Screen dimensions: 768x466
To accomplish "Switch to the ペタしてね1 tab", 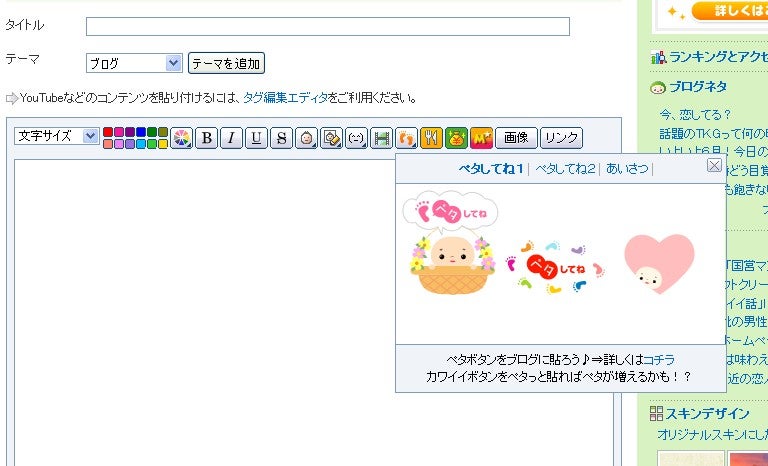I will pyautogui.click(x=491, y=169).
